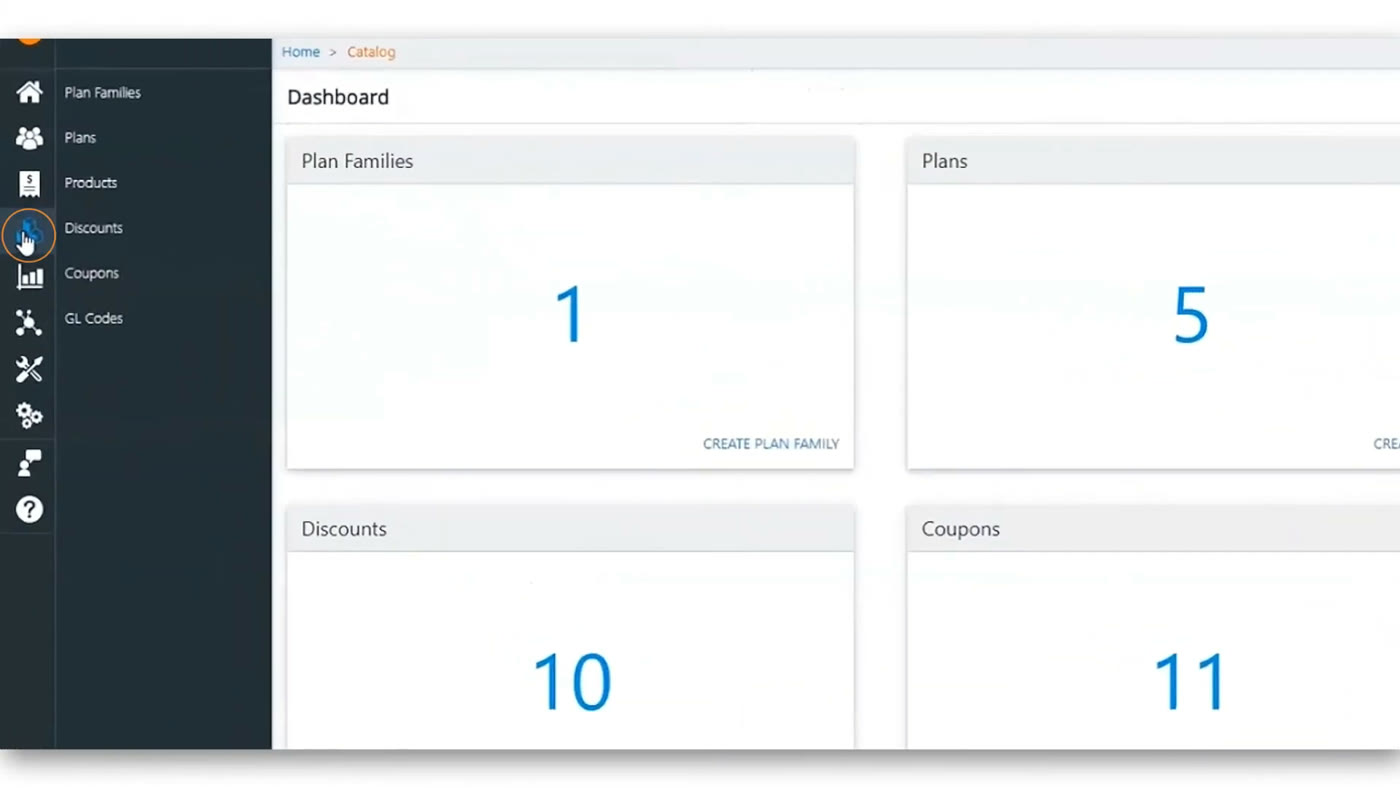Open Coupons from the side submenu

[92, 273]
